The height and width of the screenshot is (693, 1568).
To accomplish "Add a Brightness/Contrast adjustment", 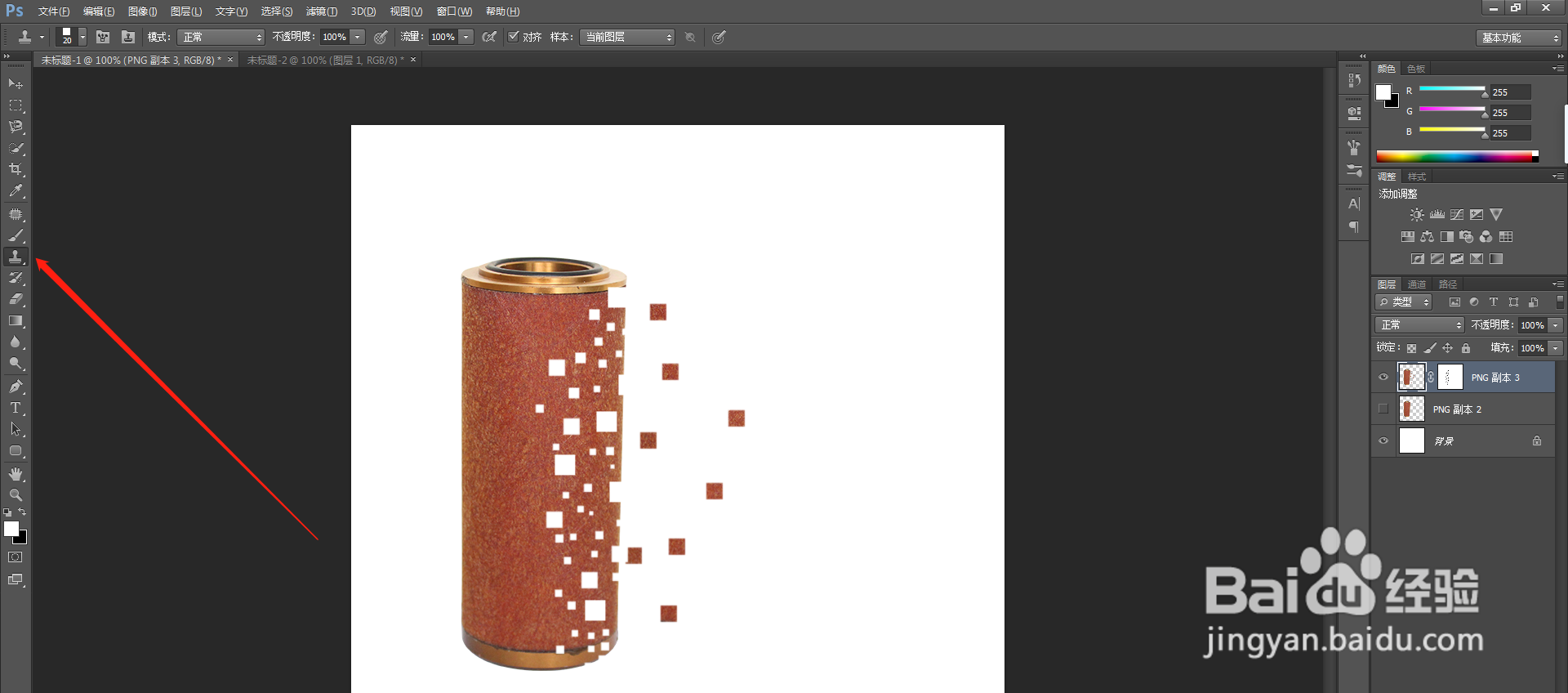I will [x=1417, y=215].
